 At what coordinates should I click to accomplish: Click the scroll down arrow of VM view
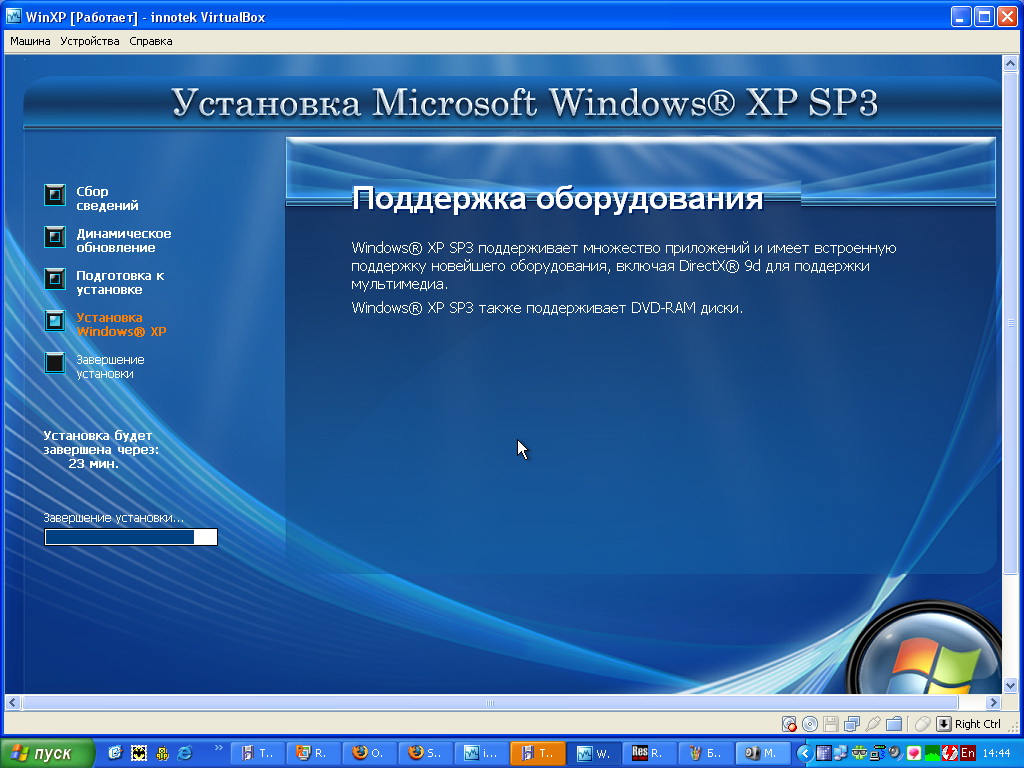click(x=1010, y=686)
